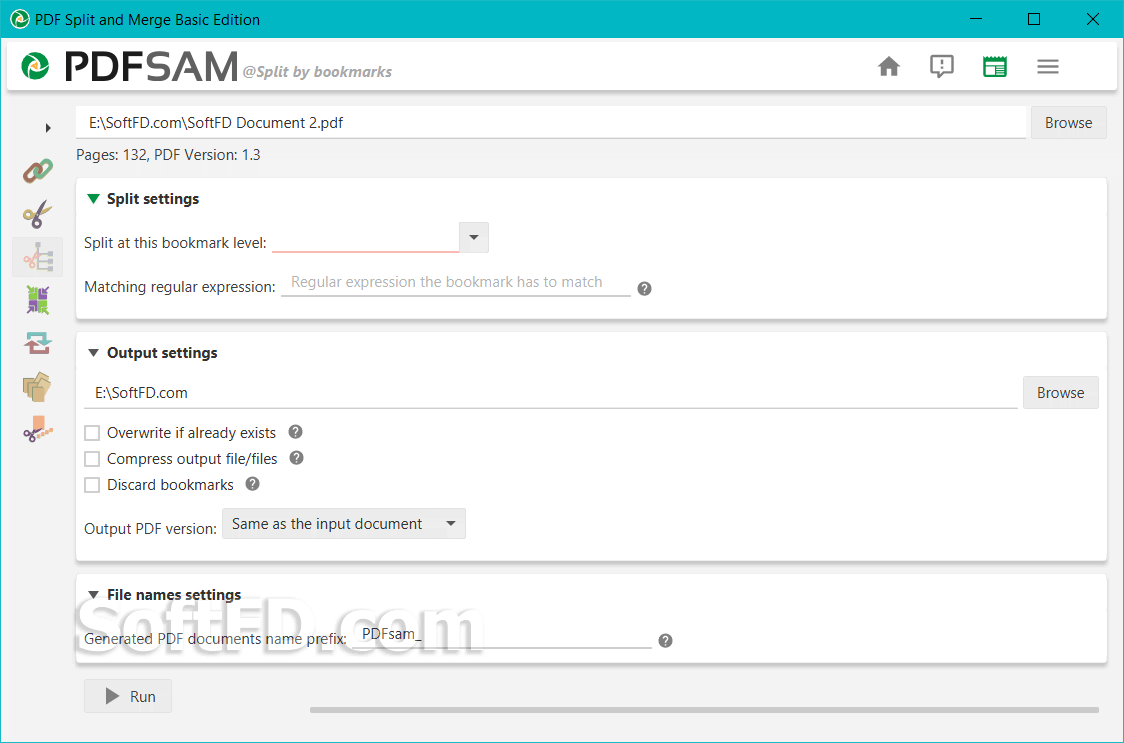Select the Split by size sidebar icon
Image resolution: width=1124 pixels, height=743 pixels.
37,429
